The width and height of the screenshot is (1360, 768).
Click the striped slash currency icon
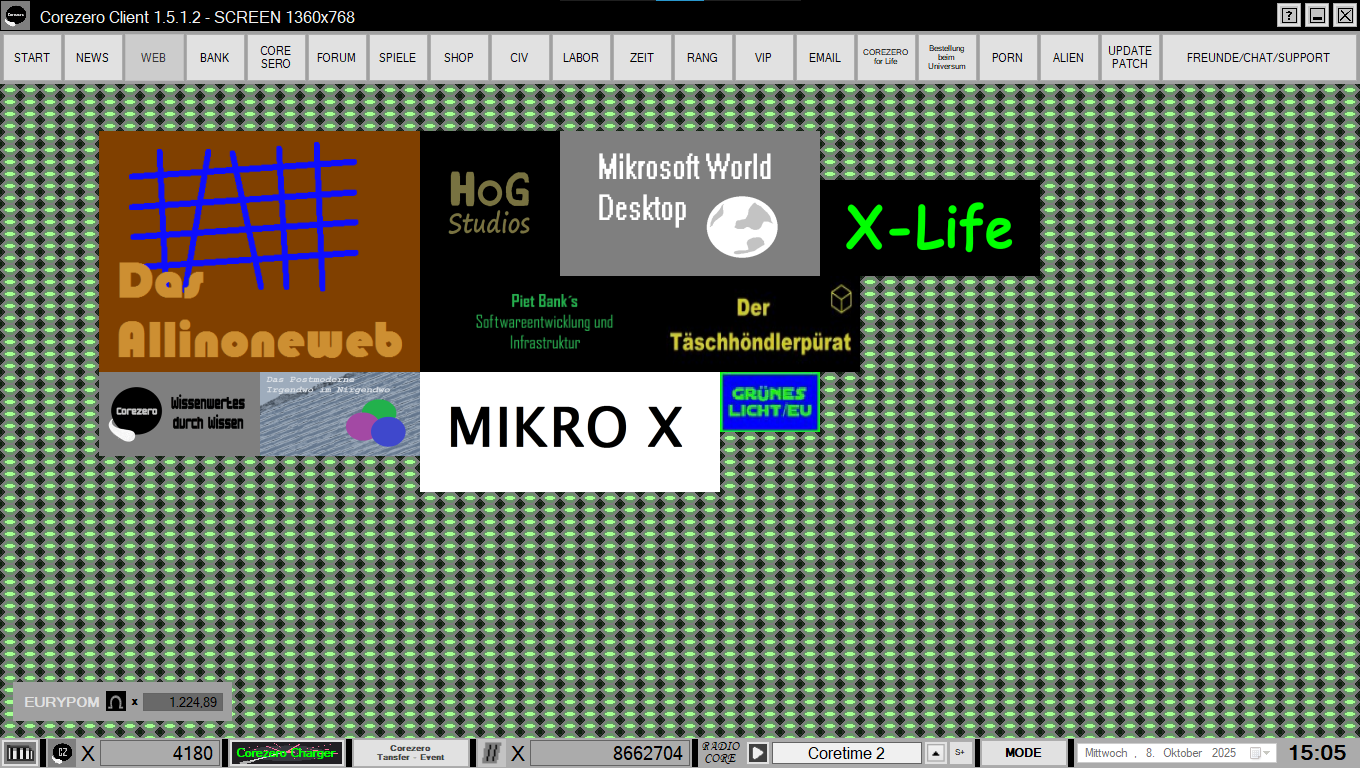(491, 753)
